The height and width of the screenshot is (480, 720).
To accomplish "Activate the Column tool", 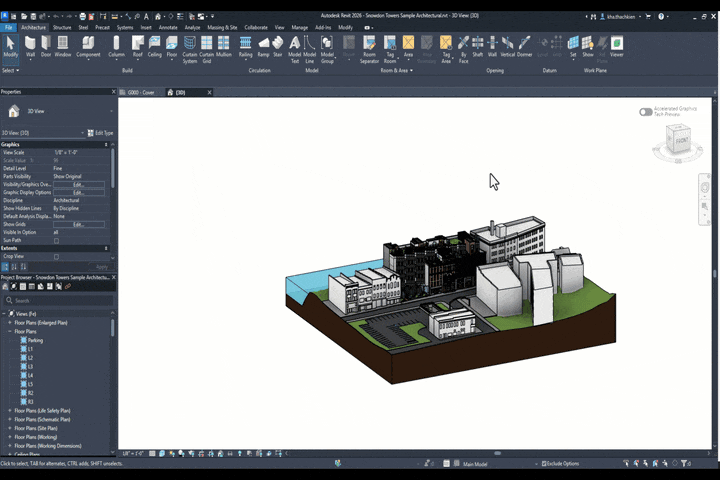I will pyautogui.click(x=117, y=47).
